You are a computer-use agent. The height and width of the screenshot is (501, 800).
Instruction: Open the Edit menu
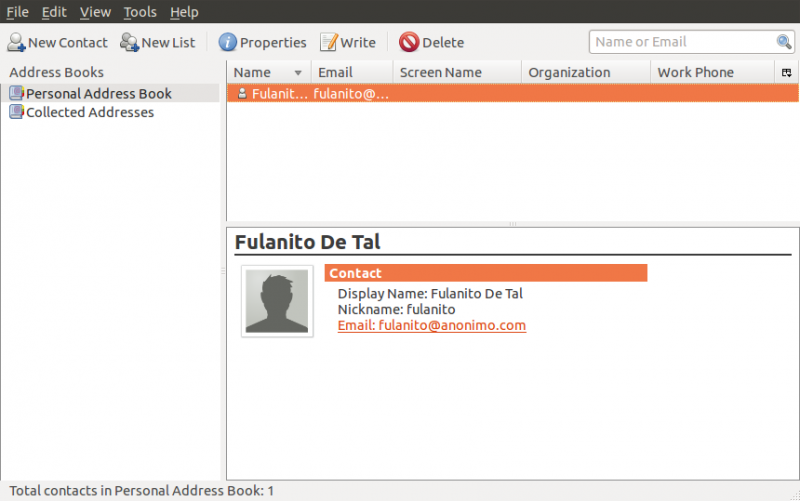[54, 12]
